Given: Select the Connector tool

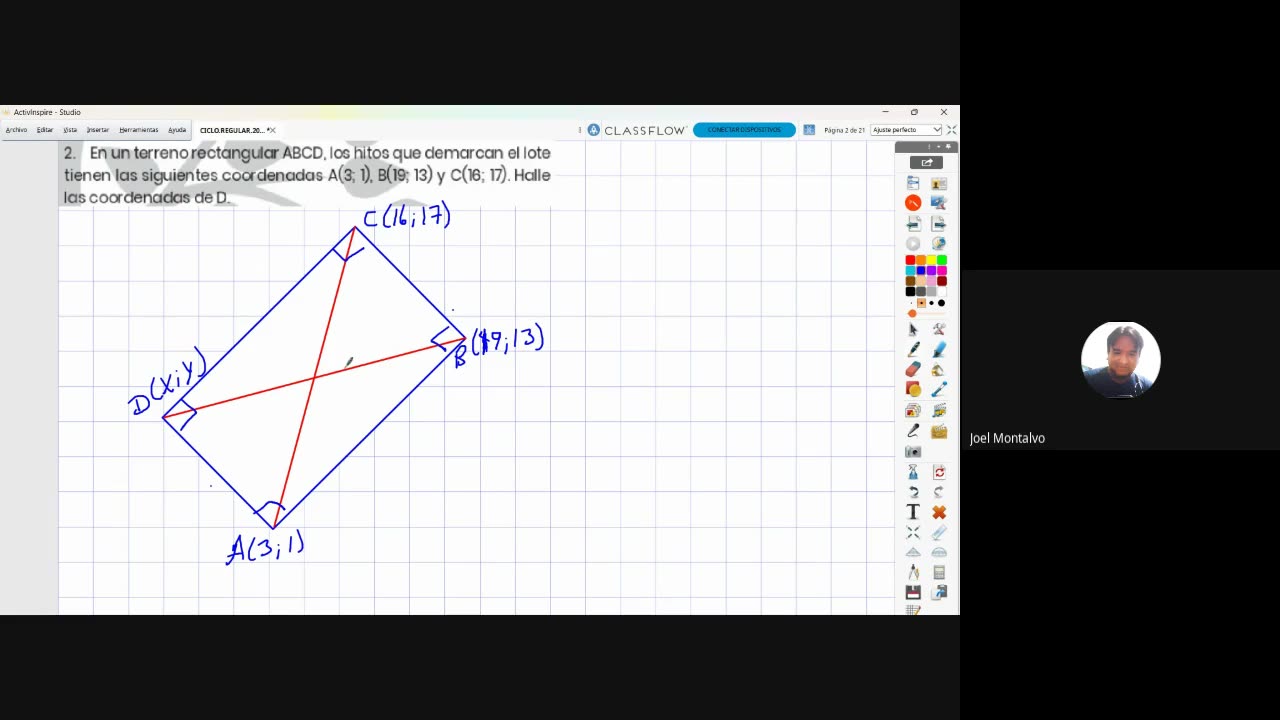Looking at the screenshot, I should [x=939, y=389].
